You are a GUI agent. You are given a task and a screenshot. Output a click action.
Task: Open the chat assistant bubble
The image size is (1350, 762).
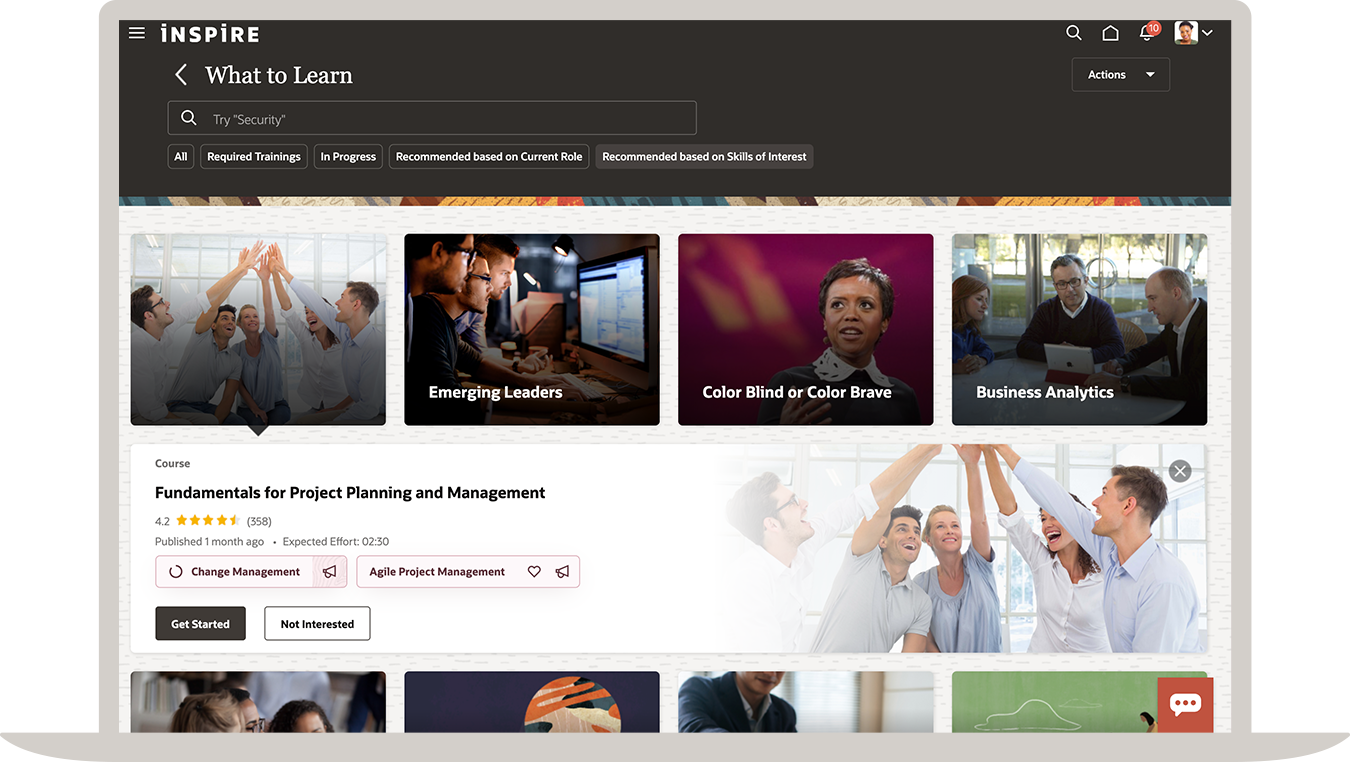(x=1185, y=705)
